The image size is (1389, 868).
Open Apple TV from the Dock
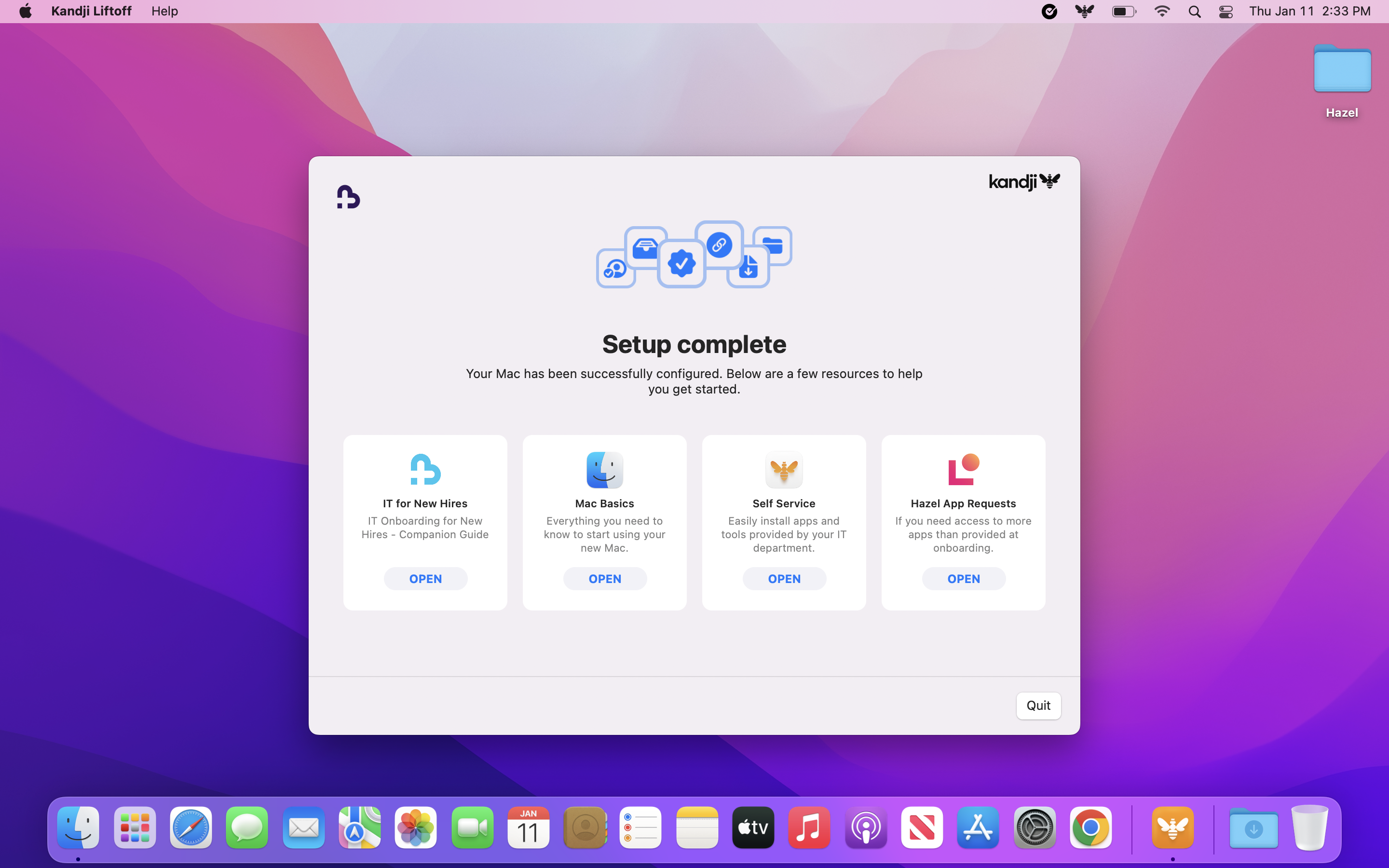(x=753, y=828)
